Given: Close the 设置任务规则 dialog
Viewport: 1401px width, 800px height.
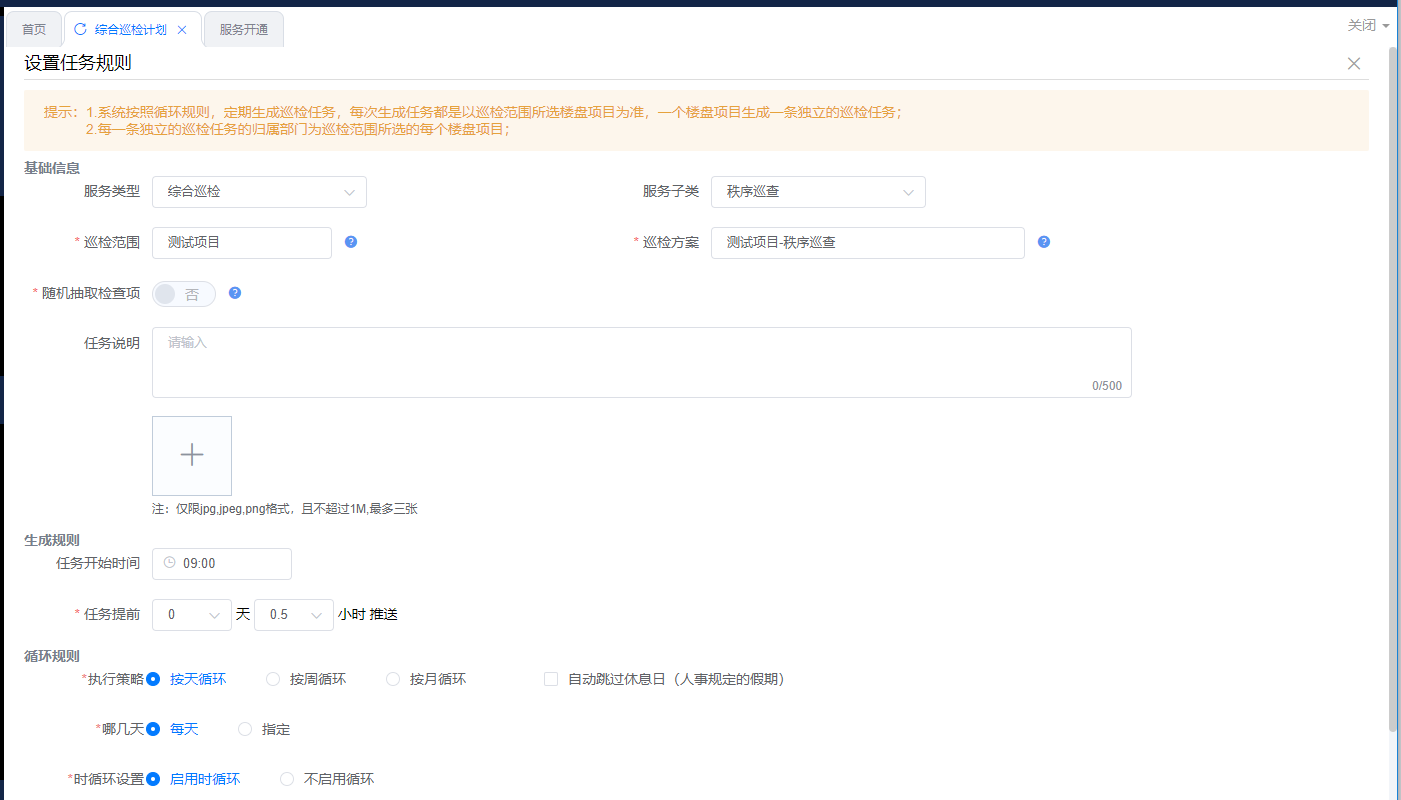Looking at the screenshot, I should (x=1354, y=64).
